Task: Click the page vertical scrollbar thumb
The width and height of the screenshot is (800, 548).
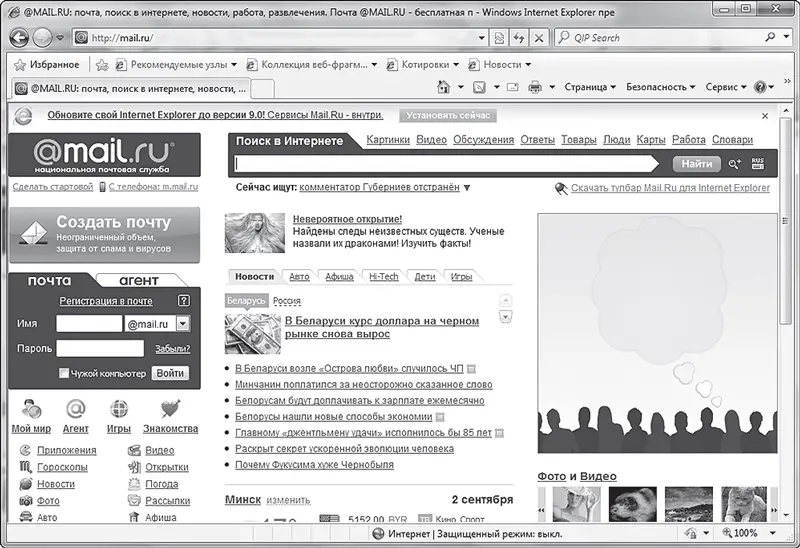Action: (785, 220)
